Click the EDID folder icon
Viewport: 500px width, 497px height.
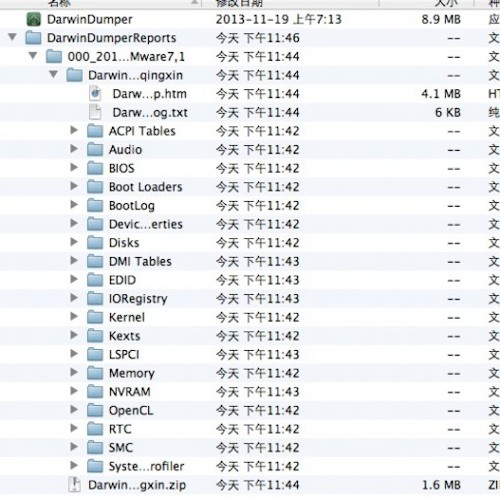[x=95, y=280]
